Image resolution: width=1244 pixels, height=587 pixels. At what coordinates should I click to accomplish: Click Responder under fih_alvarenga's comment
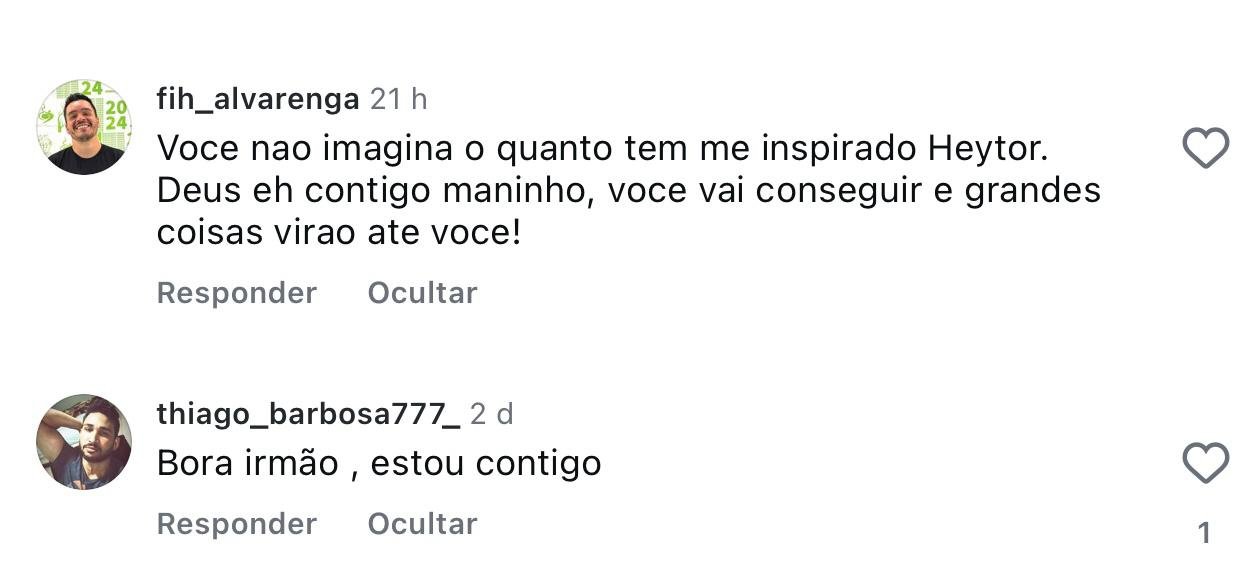pos(237,293)
